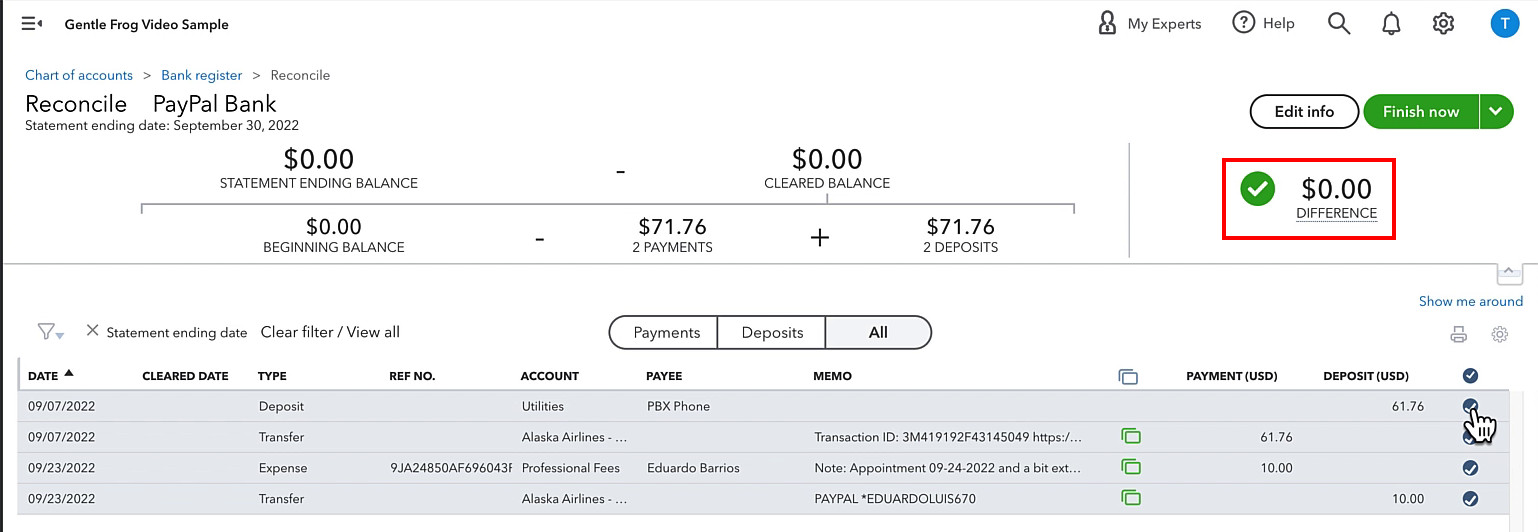Toggle select-all cleared checkmark in header
This screenshot has height=532, width=1538.
pos(1470,376)
